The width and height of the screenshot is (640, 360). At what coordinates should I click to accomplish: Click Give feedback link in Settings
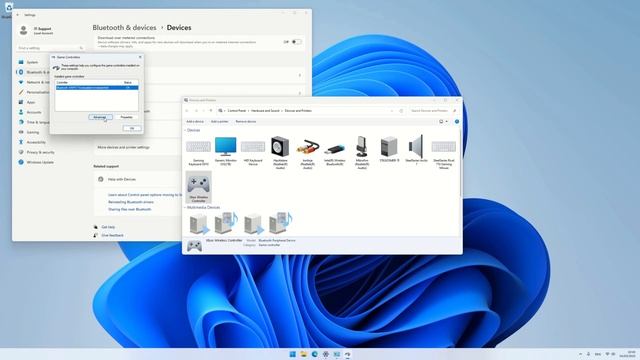(112, 236)
